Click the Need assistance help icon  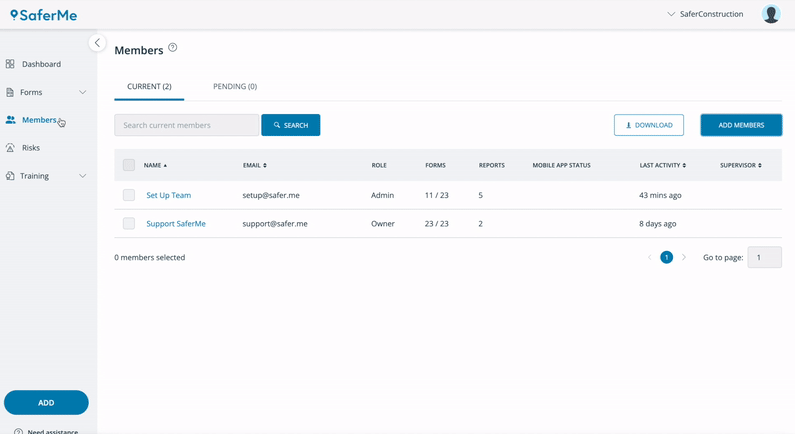[18, 431]
